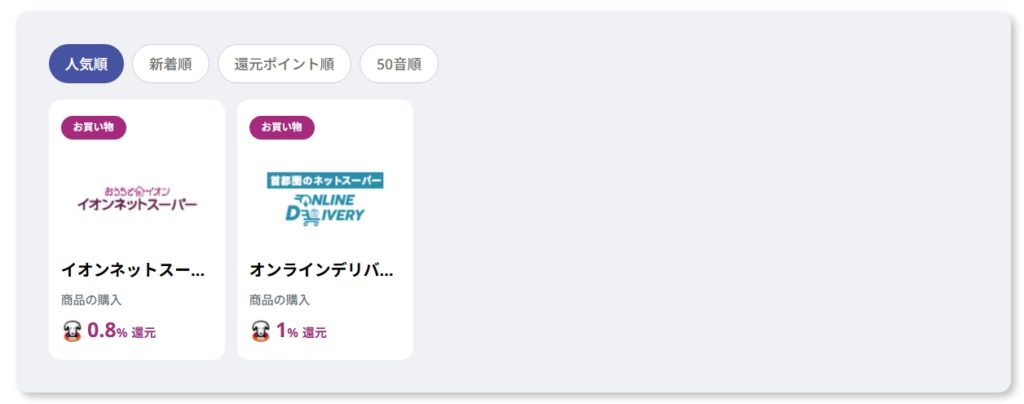Click 商品の購入 under イオンネットスーパー

(91, 300)
